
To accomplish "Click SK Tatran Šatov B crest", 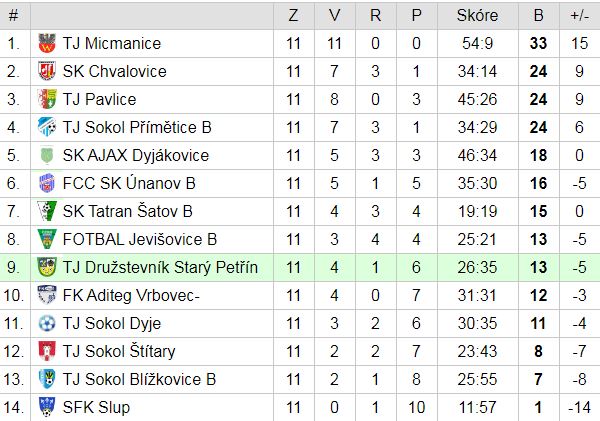I will point(47,211).
